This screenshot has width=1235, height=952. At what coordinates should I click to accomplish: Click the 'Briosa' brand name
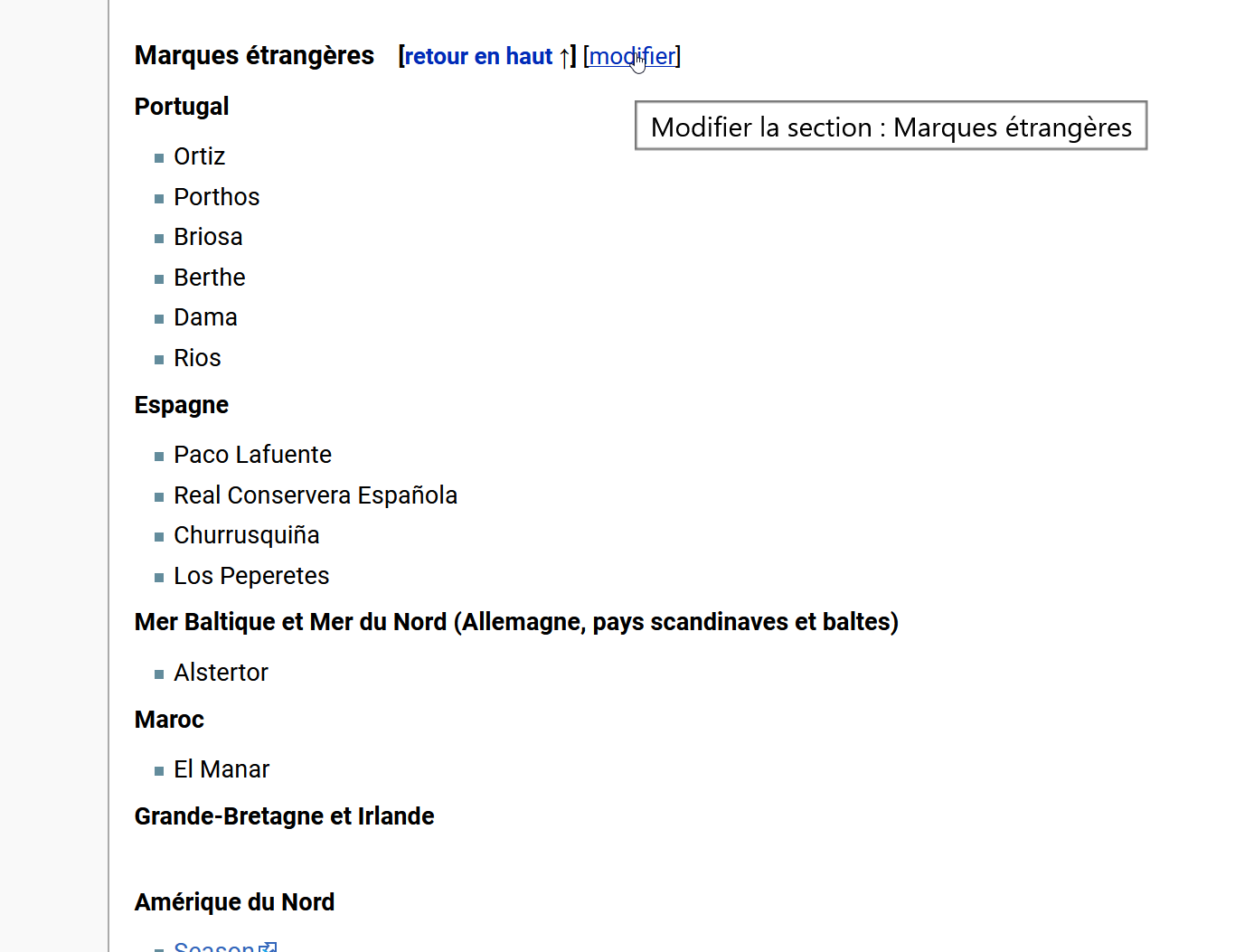pyautogui.click(x=208, y=237)
